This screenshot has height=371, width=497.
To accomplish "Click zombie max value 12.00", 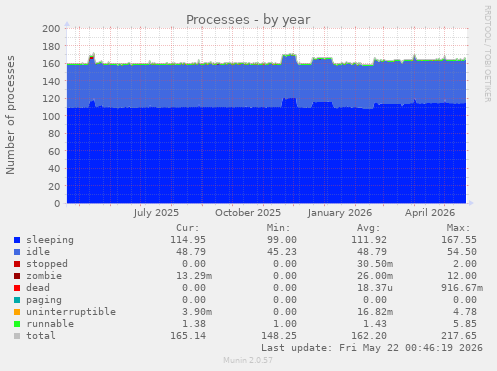I will 462,276.
